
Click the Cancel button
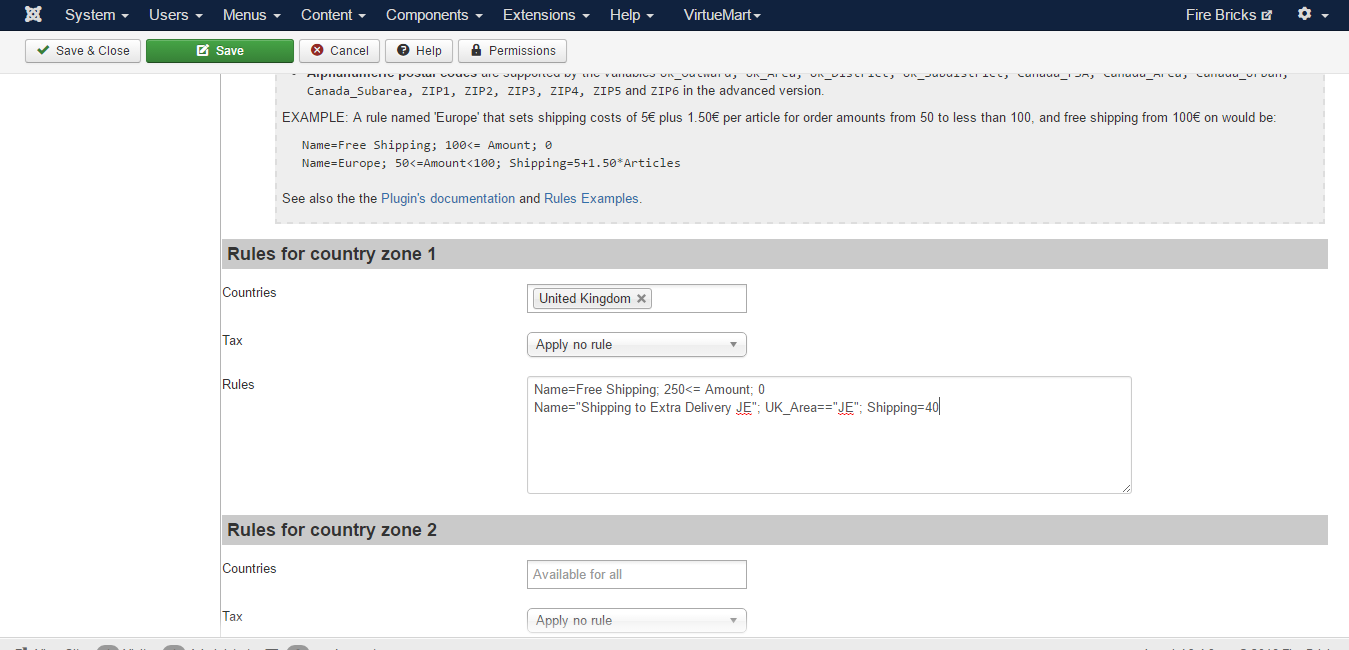[x=339, y=51]
